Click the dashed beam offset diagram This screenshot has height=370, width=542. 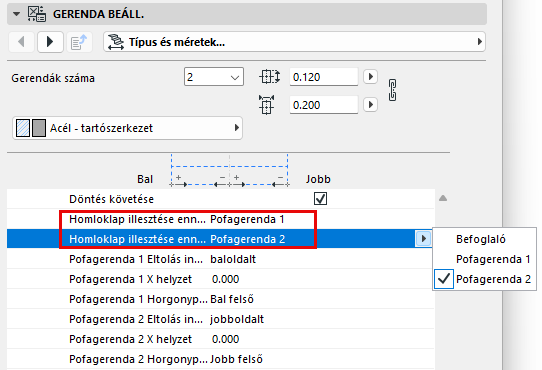[x=230, y=171]
